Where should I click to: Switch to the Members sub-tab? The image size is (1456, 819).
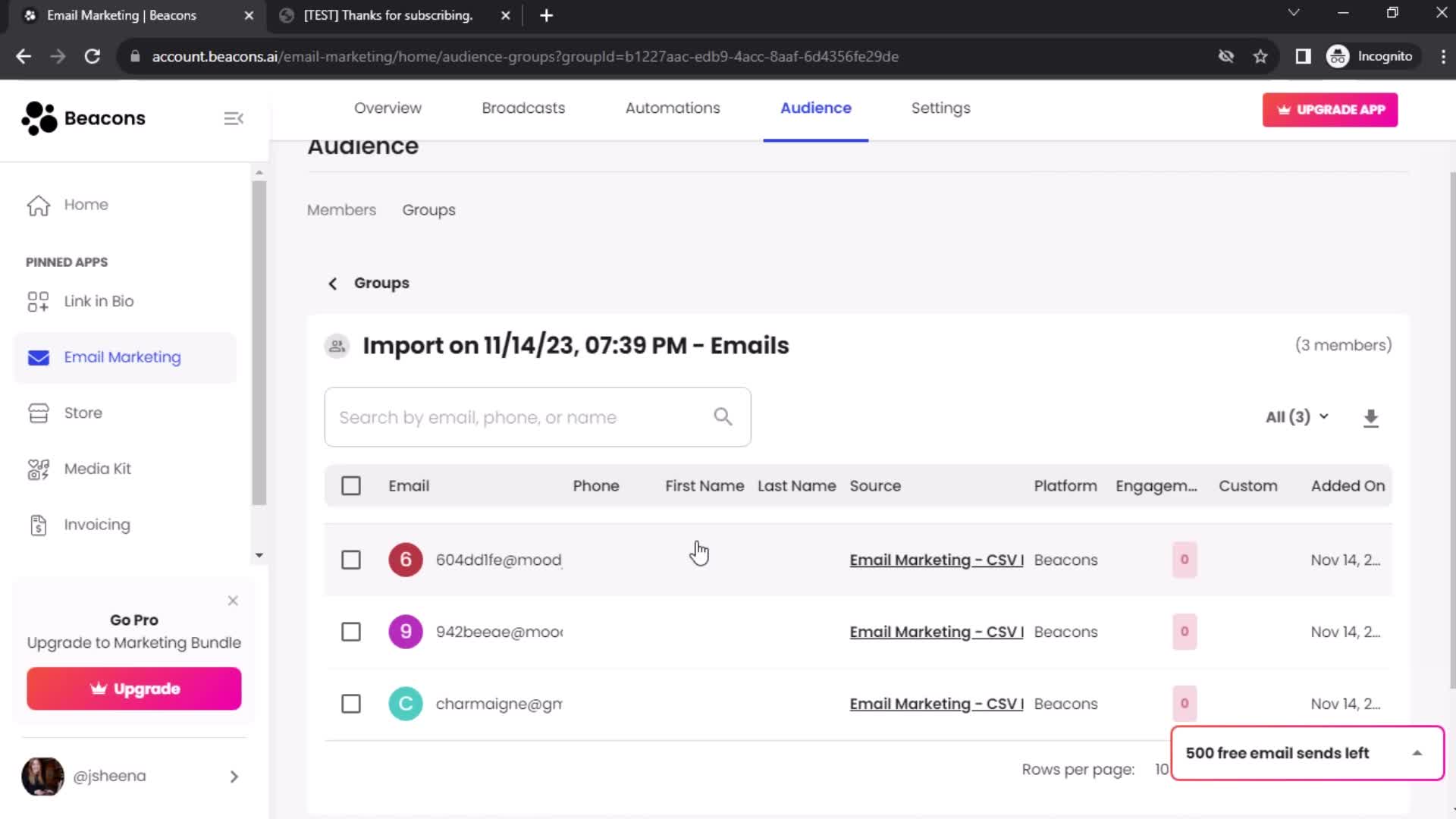[x=341, y=210]
